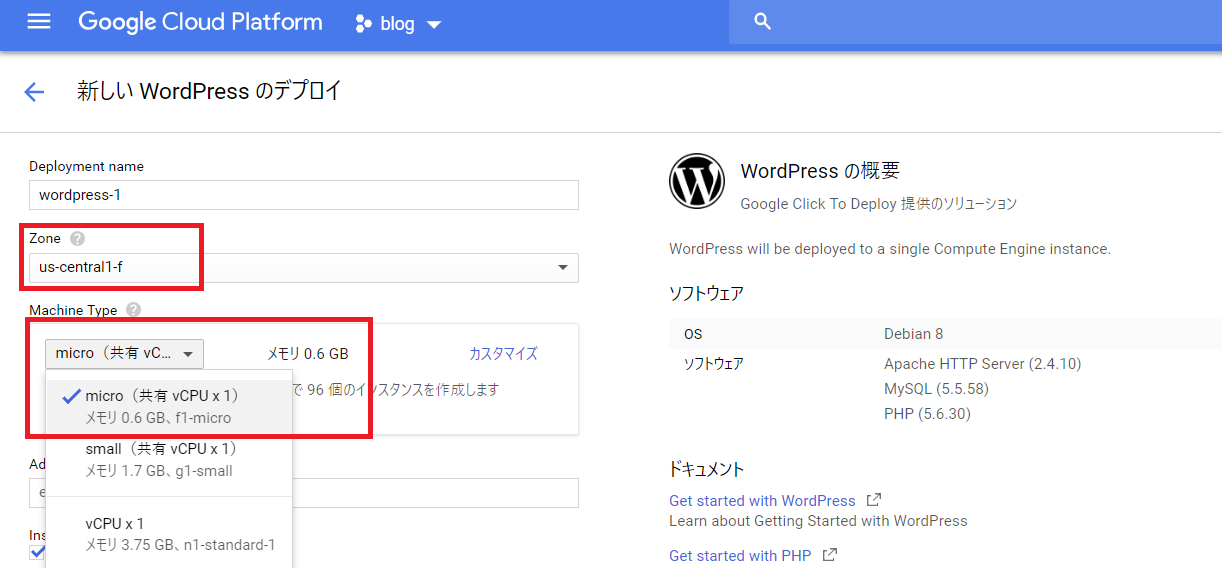The image size is (1222, 568).
Task: Click the カスタマイズ link
Action: tap(503, 354)
